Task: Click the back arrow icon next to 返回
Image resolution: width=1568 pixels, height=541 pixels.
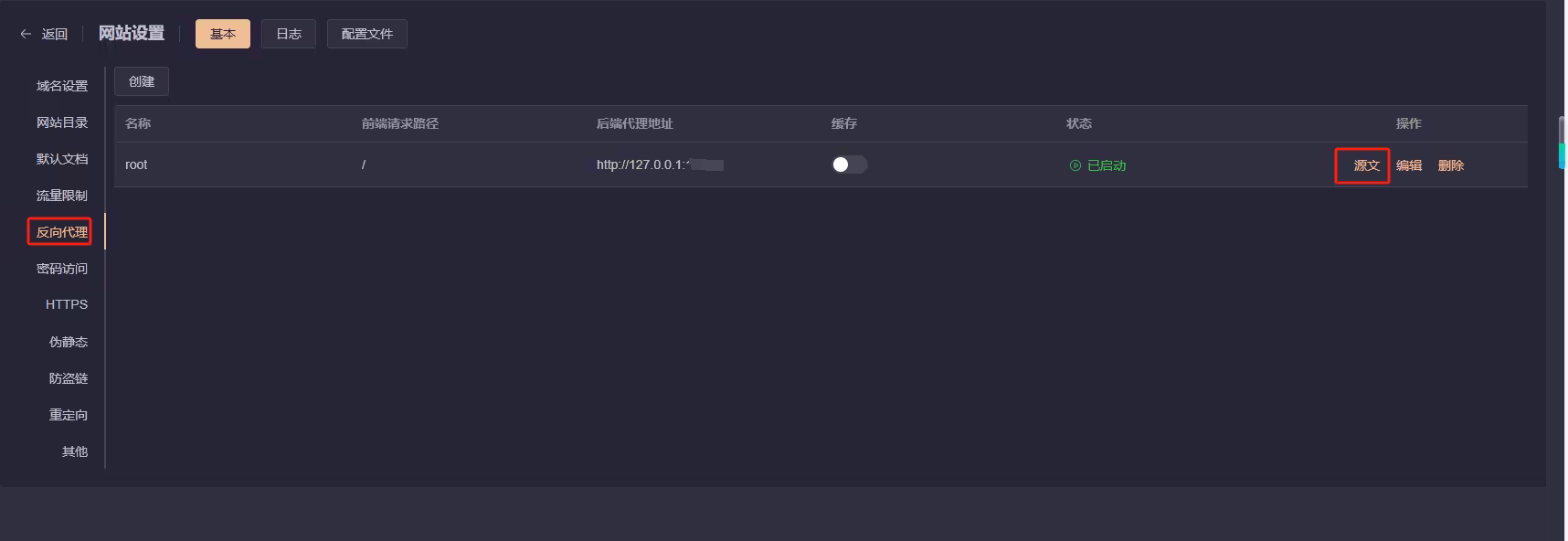Action: [26, 34]
